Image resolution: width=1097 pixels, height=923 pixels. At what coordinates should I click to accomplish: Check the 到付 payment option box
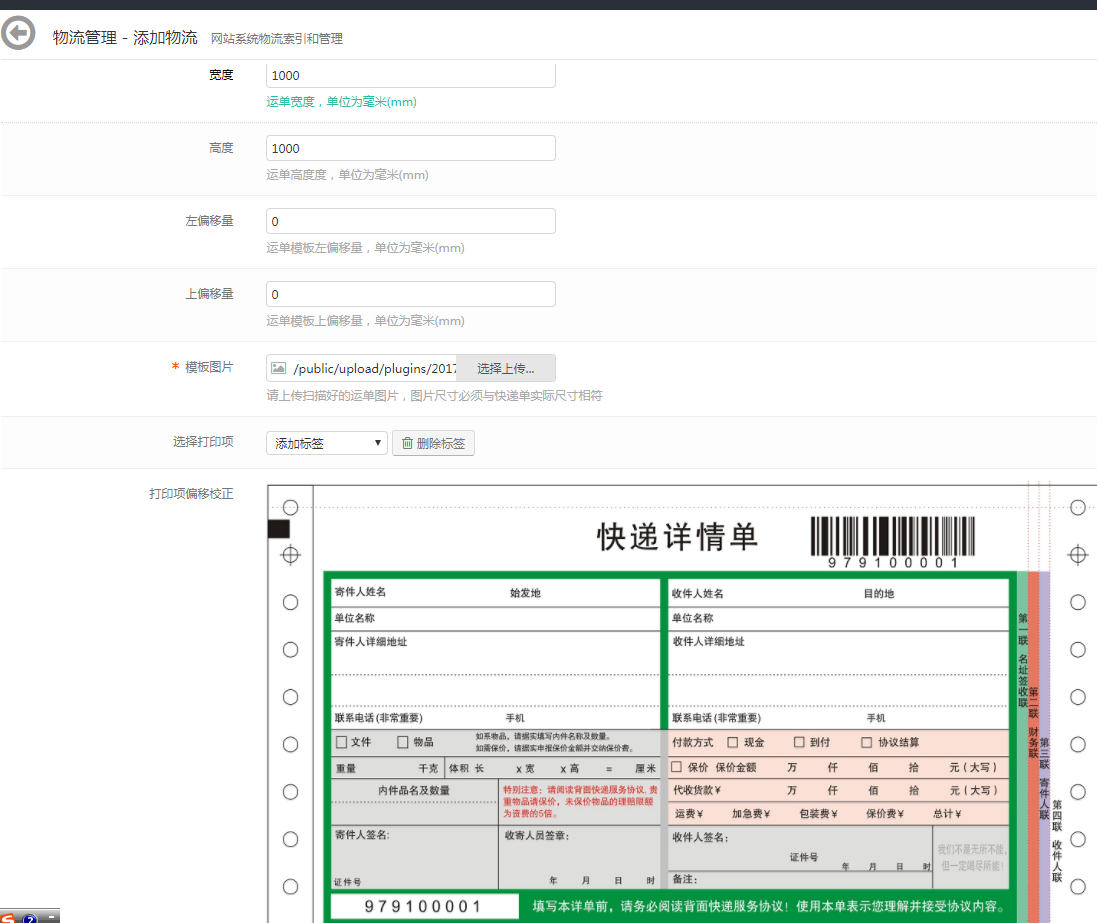[799, 742]
